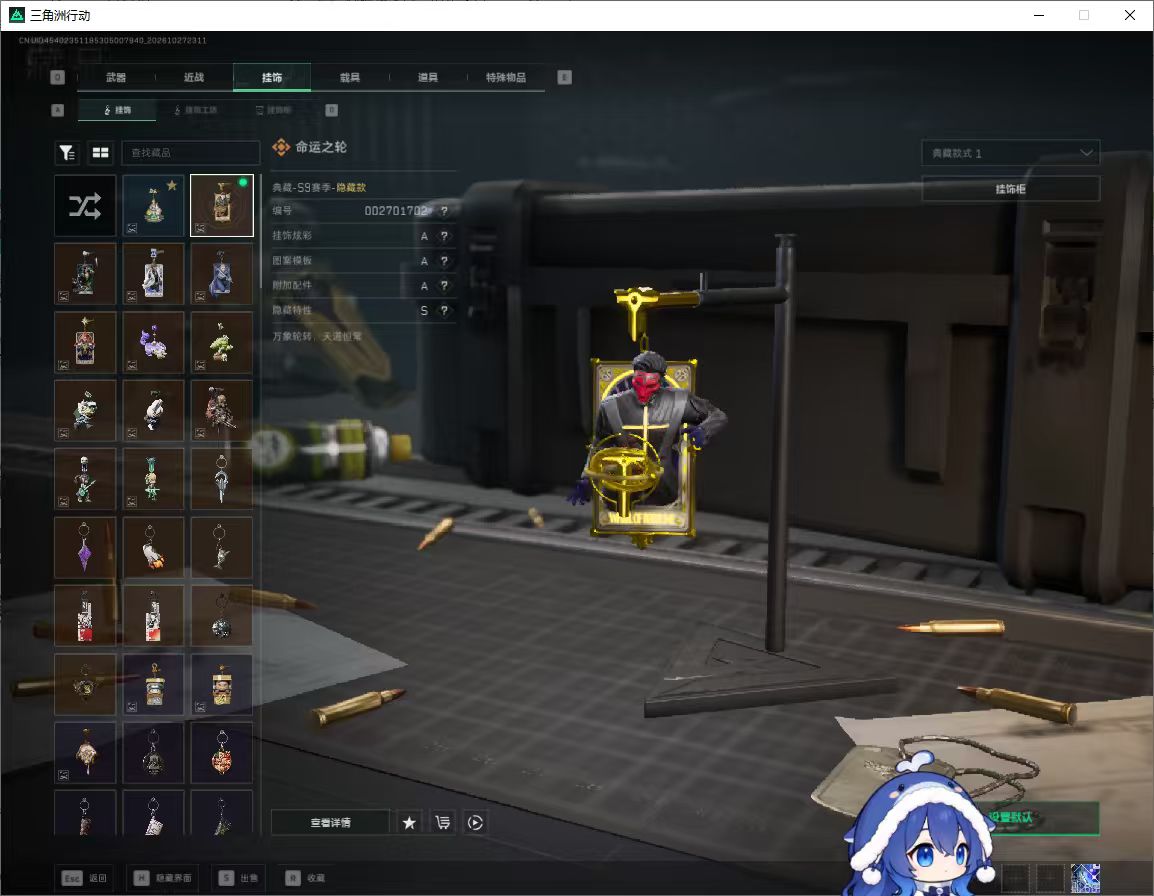Select the purple creature charm thumbnail
1154x896 pixels.
(x=153, y=342)
